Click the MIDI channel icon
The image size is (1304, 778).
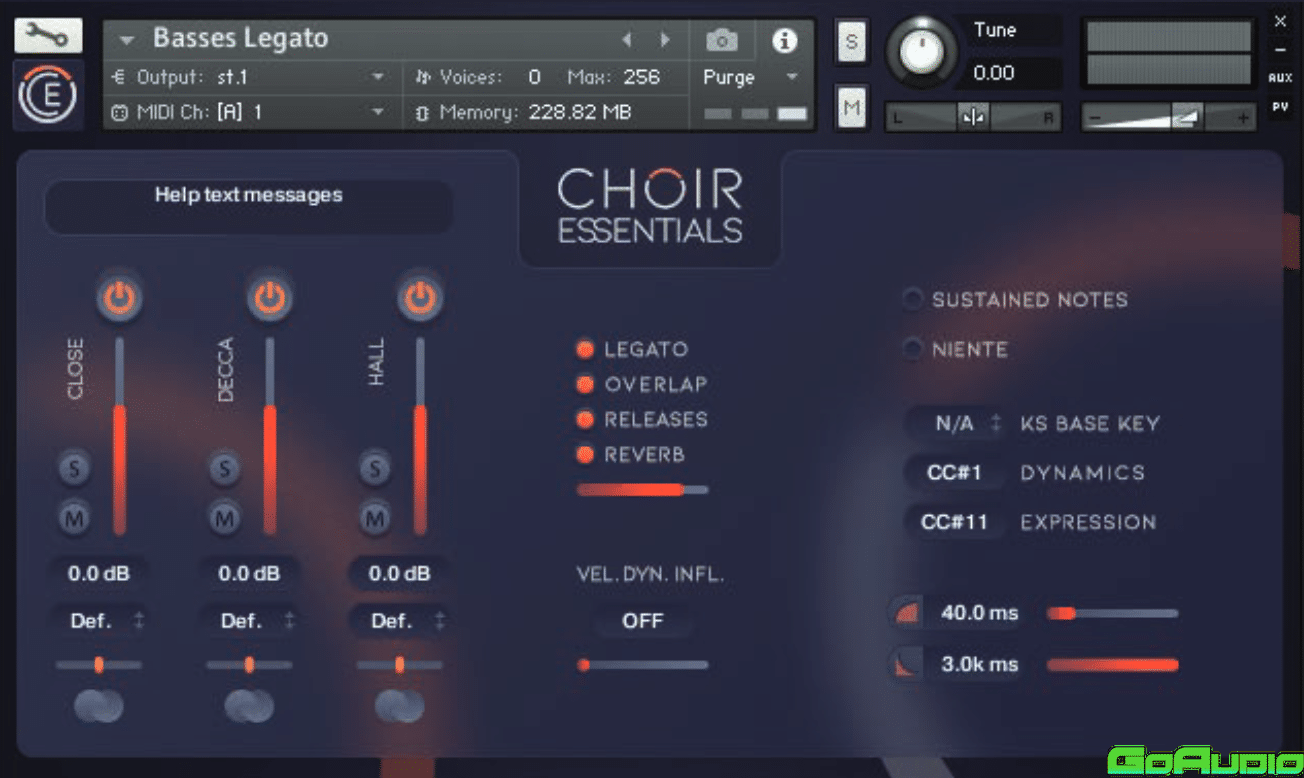(118, 113)
